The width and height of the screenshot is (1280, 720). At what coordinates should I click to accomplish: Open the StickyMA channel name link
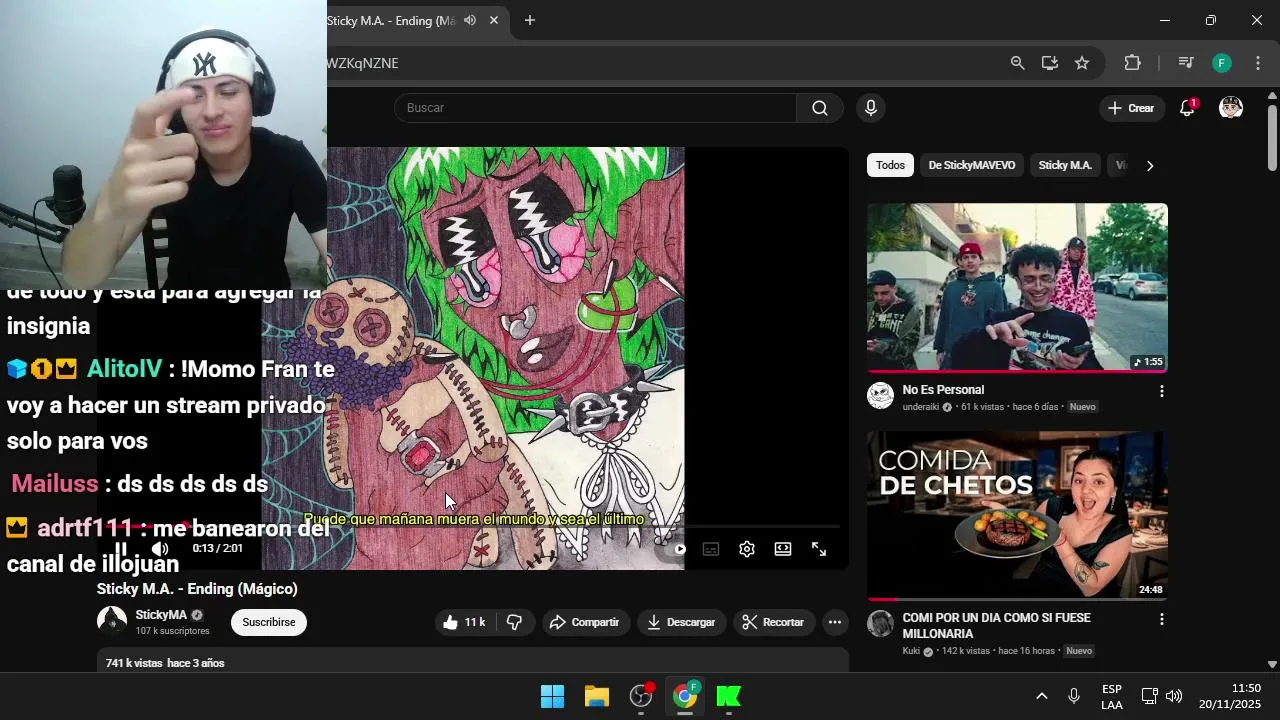[161, 615]
